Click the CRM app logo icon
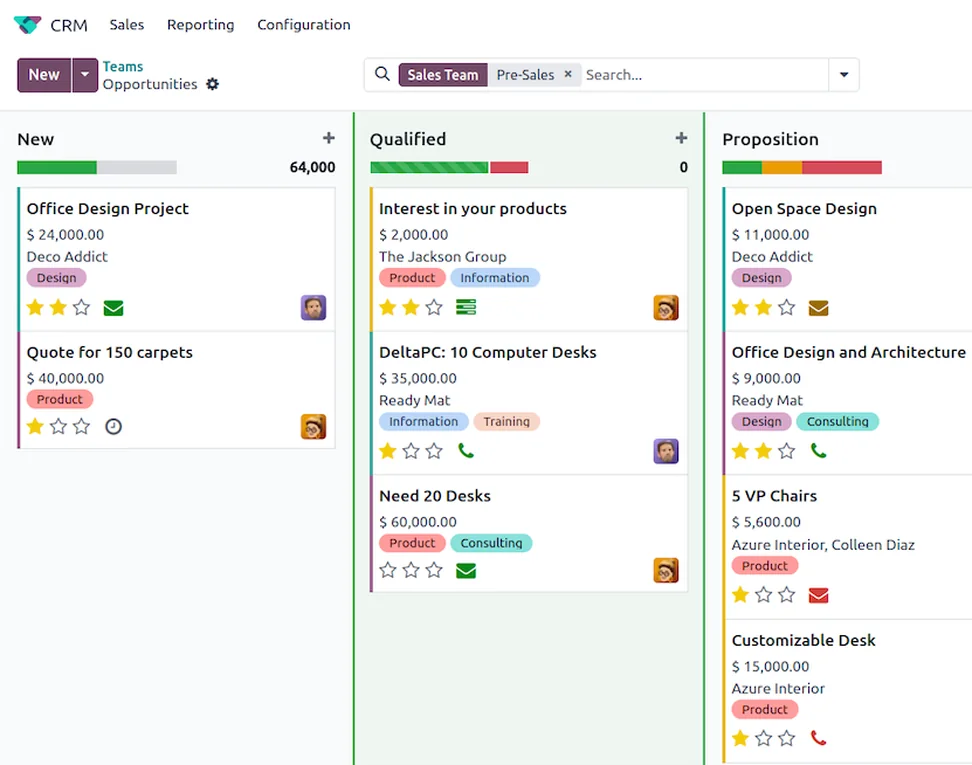 coord(27,25)
